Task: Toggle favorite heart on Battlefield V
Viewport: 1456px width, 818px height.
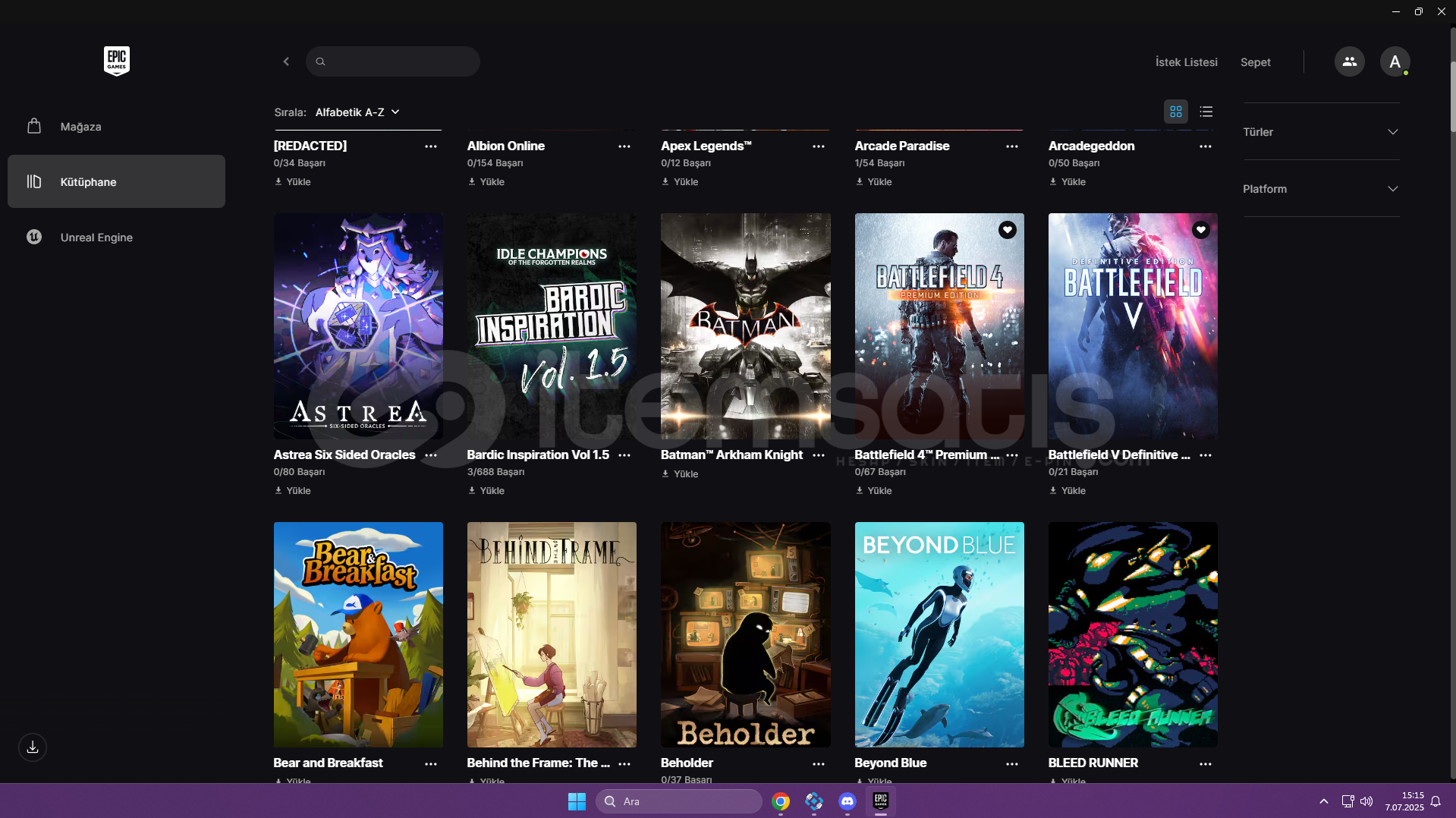Action: pyautogui.click(x=1200, y=229)
